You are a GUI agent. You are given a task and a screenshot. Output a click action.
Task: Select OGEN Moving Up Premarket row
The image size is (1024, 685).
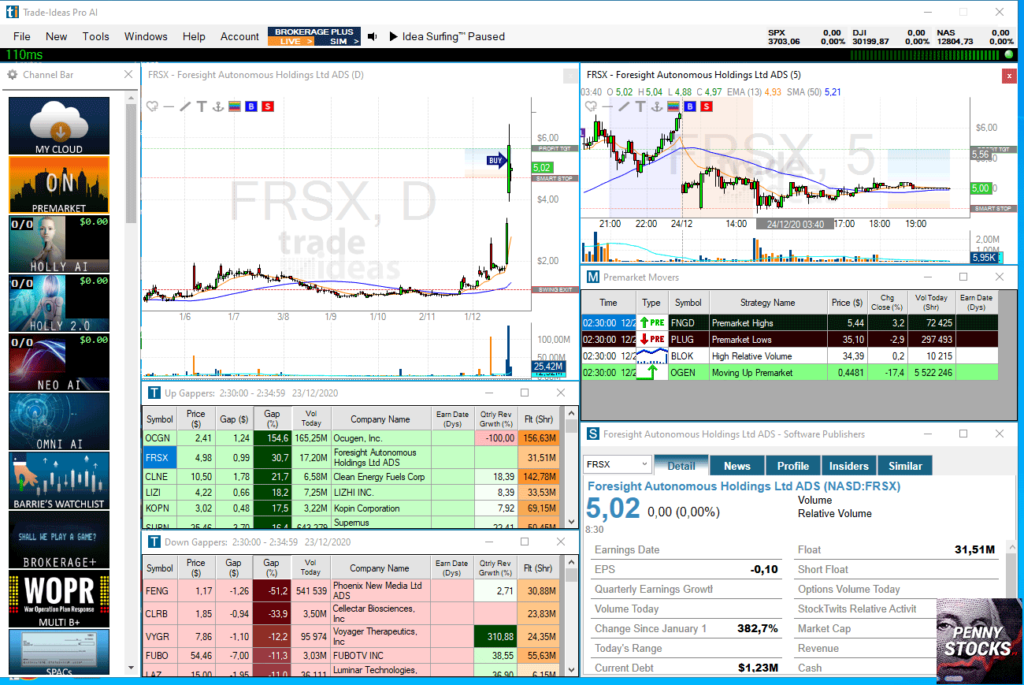(x=790, y=373)
